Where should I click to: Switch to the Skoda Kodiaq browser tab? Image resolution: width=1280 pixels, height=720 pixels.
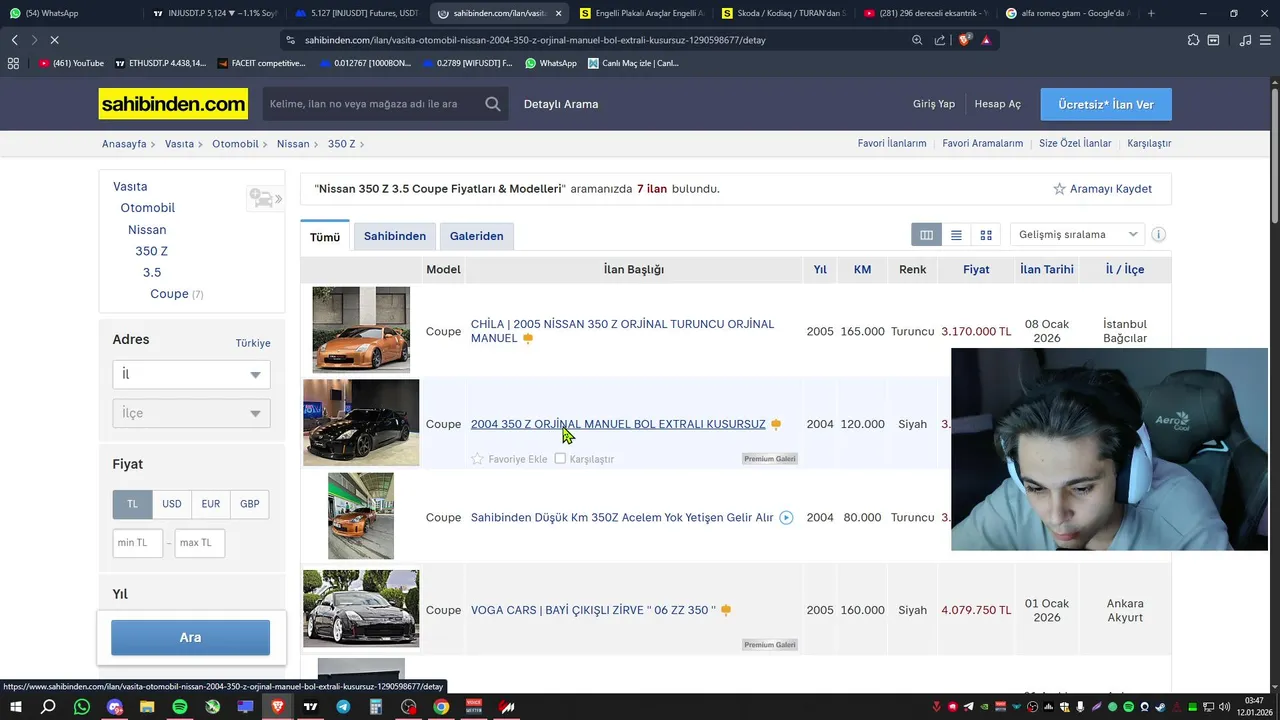click(x=783, y=13)
